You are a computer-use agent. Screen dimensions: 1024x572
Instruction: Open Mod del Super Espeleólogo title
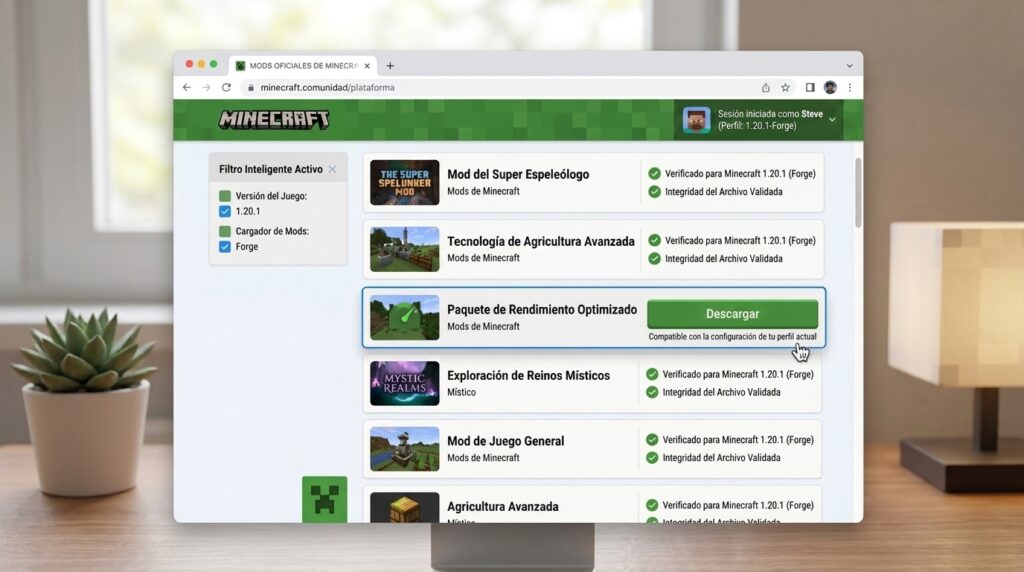click(518, 174)
